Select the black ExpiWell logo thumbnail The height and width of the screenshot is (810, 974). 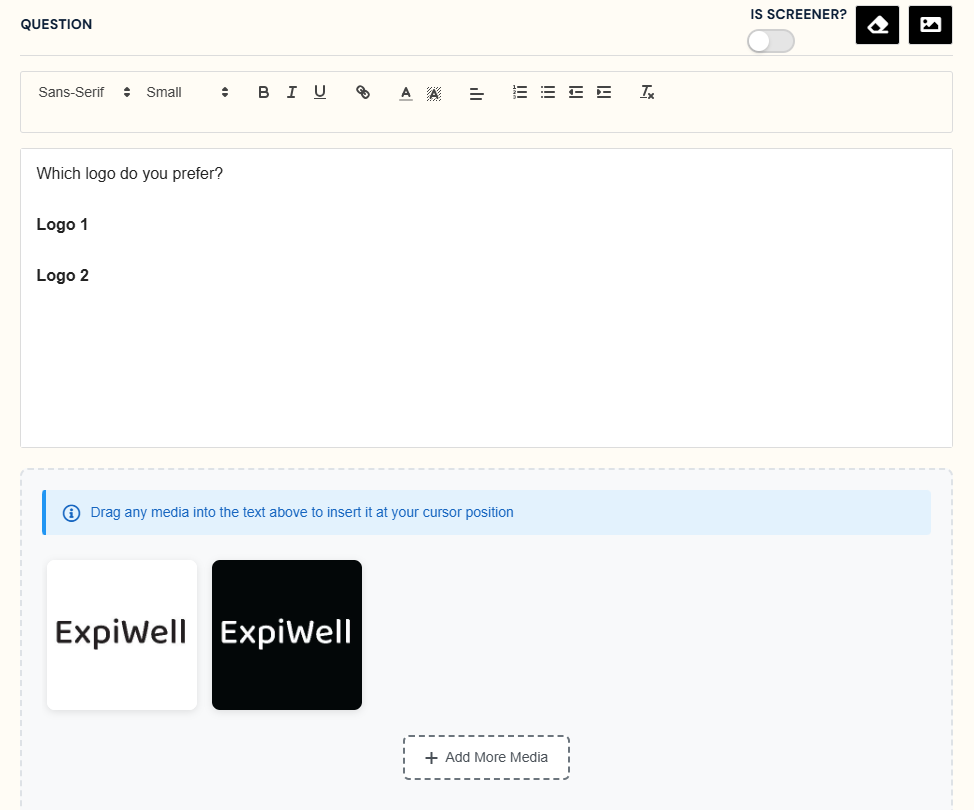286,634
